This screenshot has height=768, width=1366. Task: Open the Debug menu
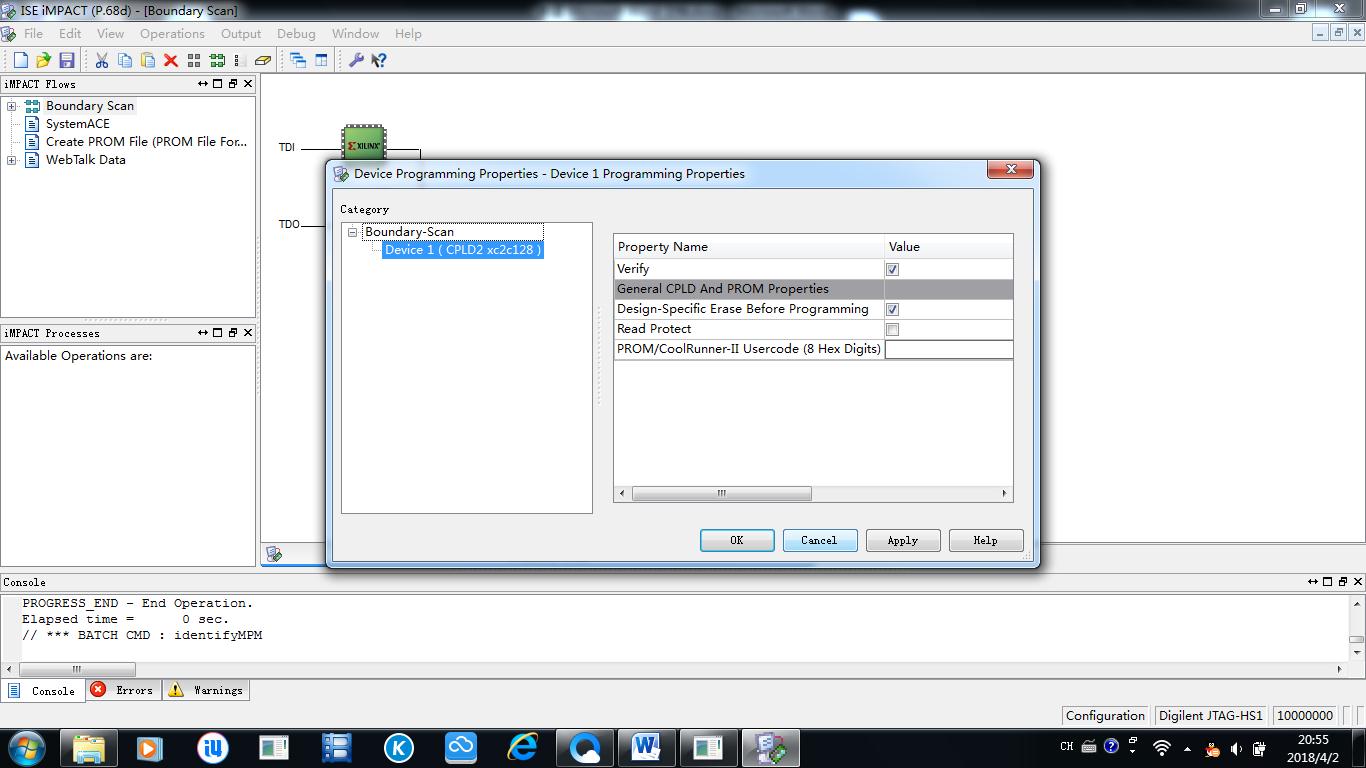pos(296,33)
